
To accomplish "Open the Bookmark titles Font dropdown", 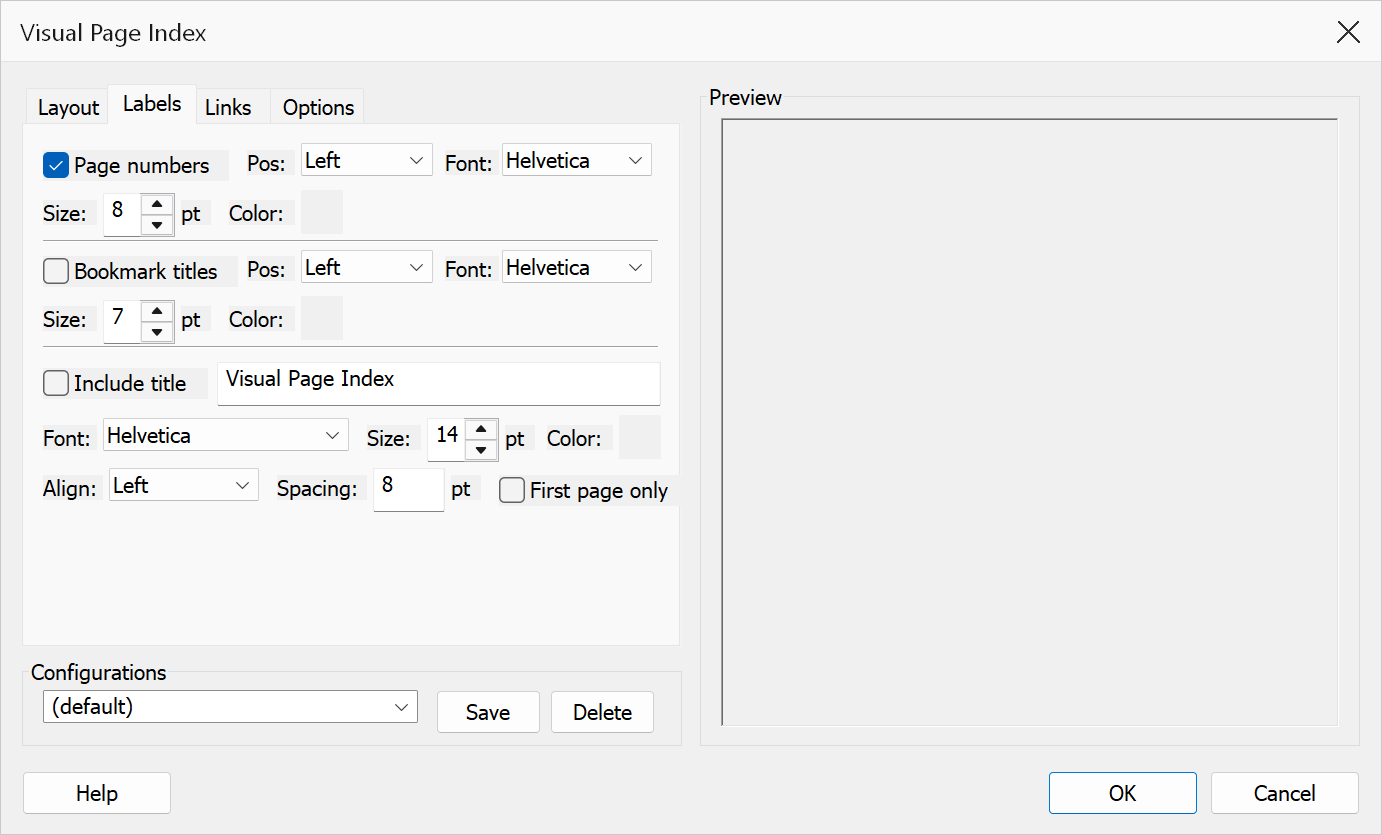I will coord(576,267).
